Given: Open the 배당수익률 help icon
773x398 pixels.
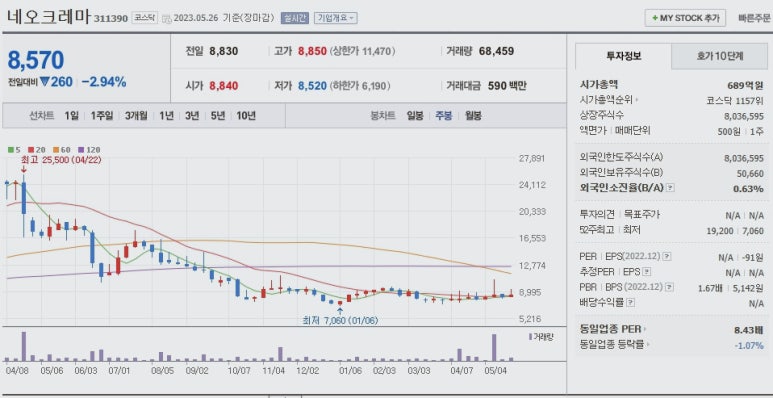Looking at the screenshot, I should point(632,303).
